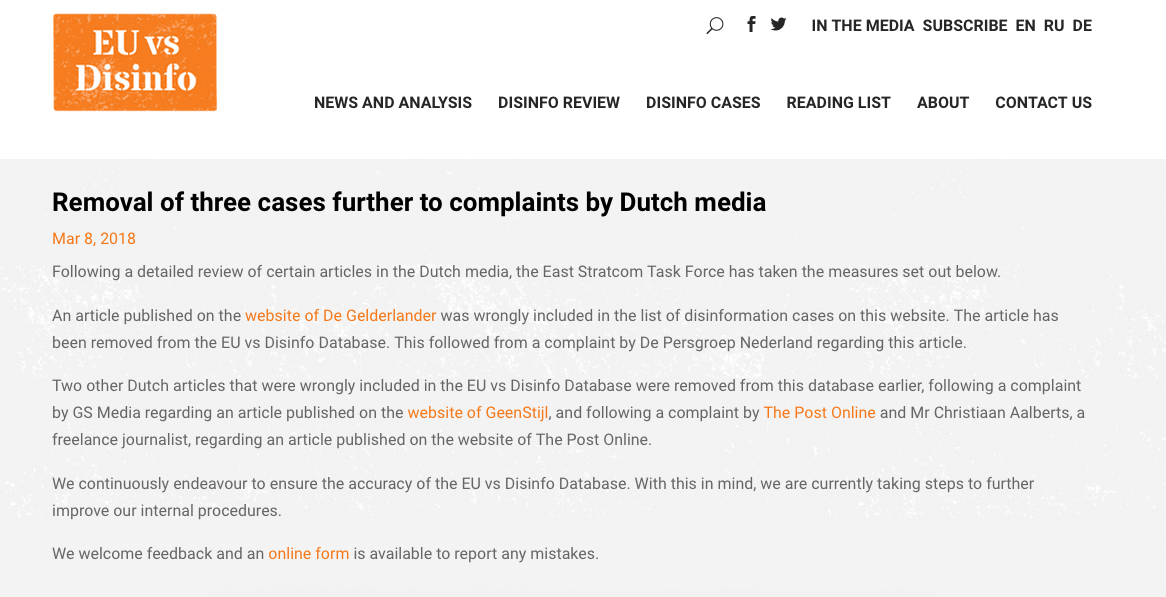The image size is (1166, 597).
Task: Switch language to RU
Action: point(1053,26)
